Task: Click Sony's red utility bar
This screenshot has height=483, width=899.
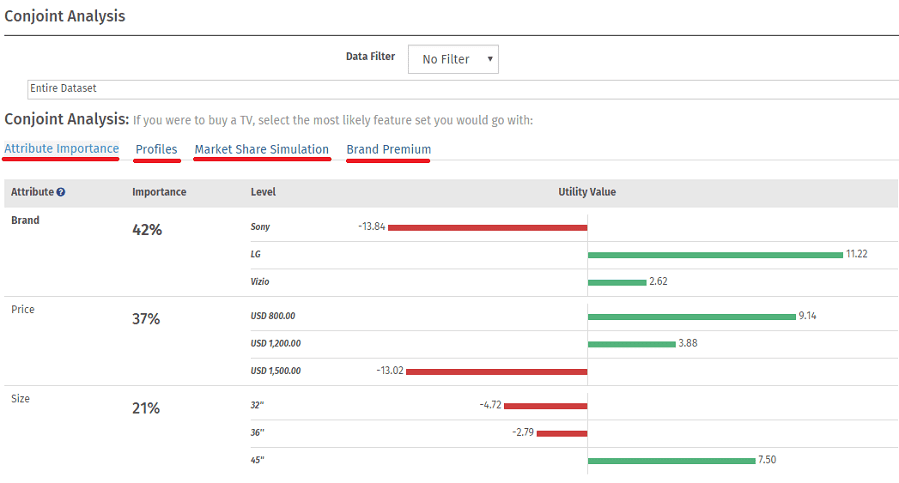Action: tap(487, 227)
